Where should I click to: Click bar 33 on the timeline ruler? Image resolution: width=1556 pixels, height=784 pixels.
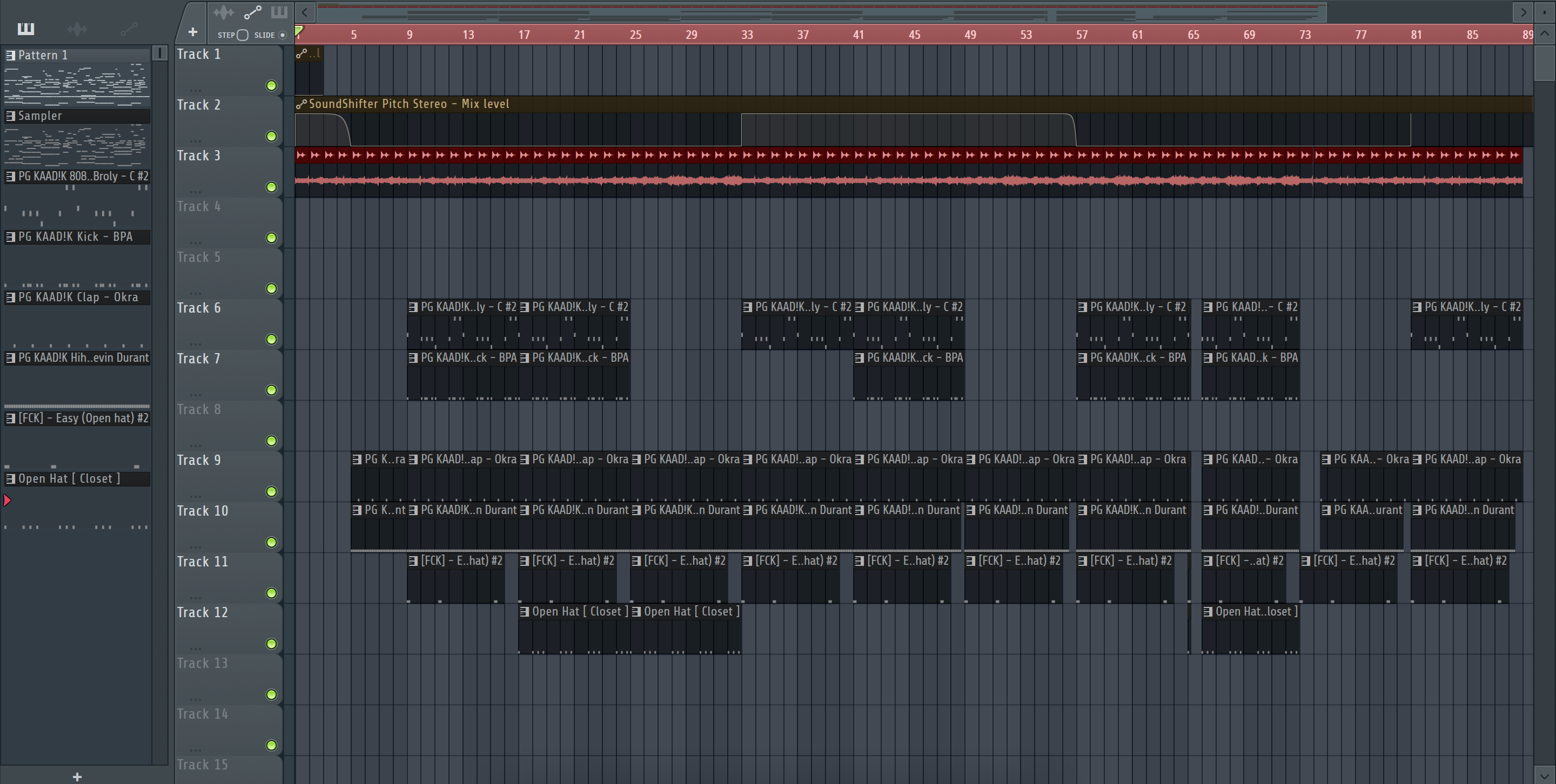747,35
